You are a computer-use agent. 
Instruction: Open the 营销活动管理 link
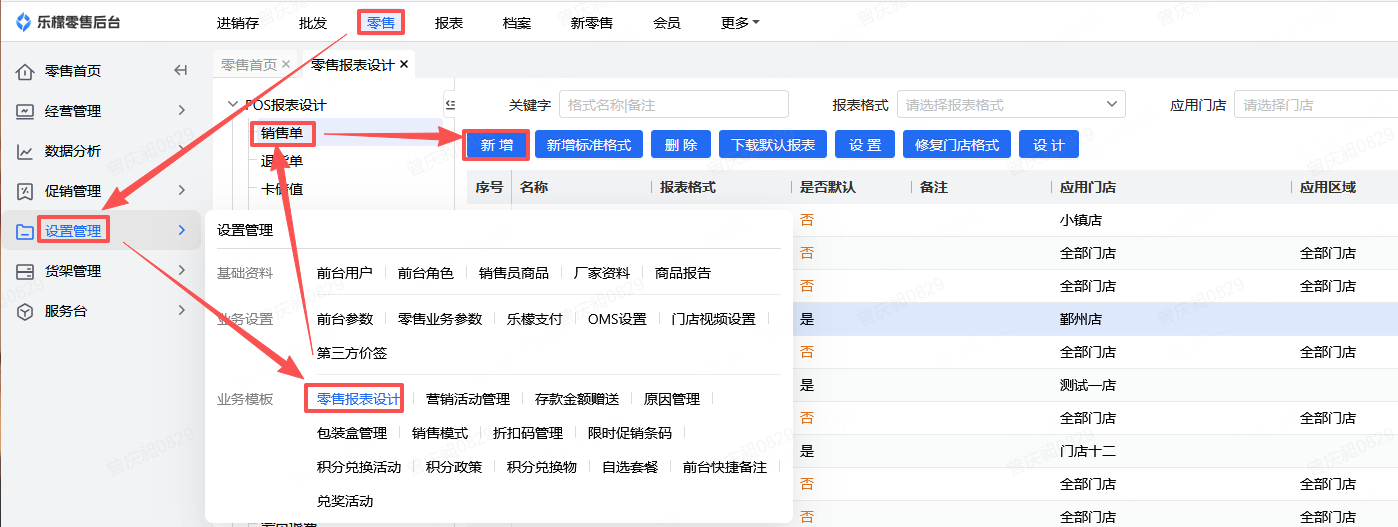point(468,399)
